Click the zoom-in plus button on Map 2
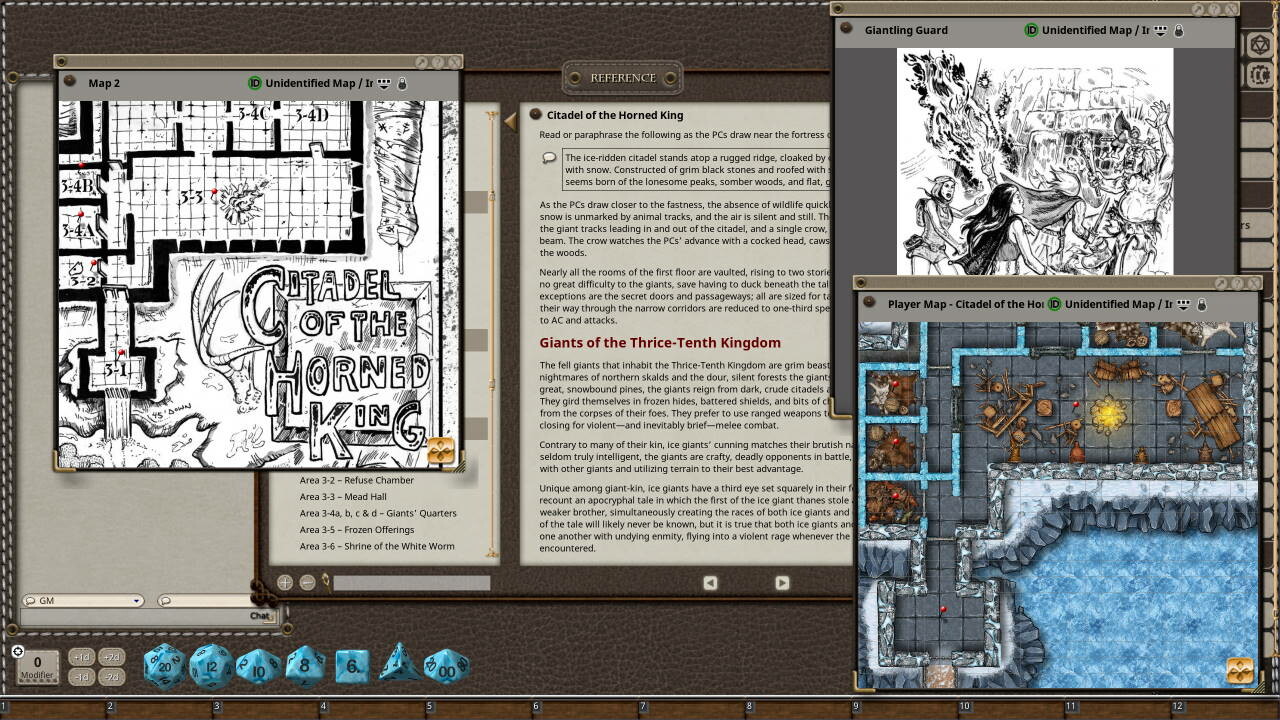The height and width of the screenshot is (720, 1280). tap(286, 582)
